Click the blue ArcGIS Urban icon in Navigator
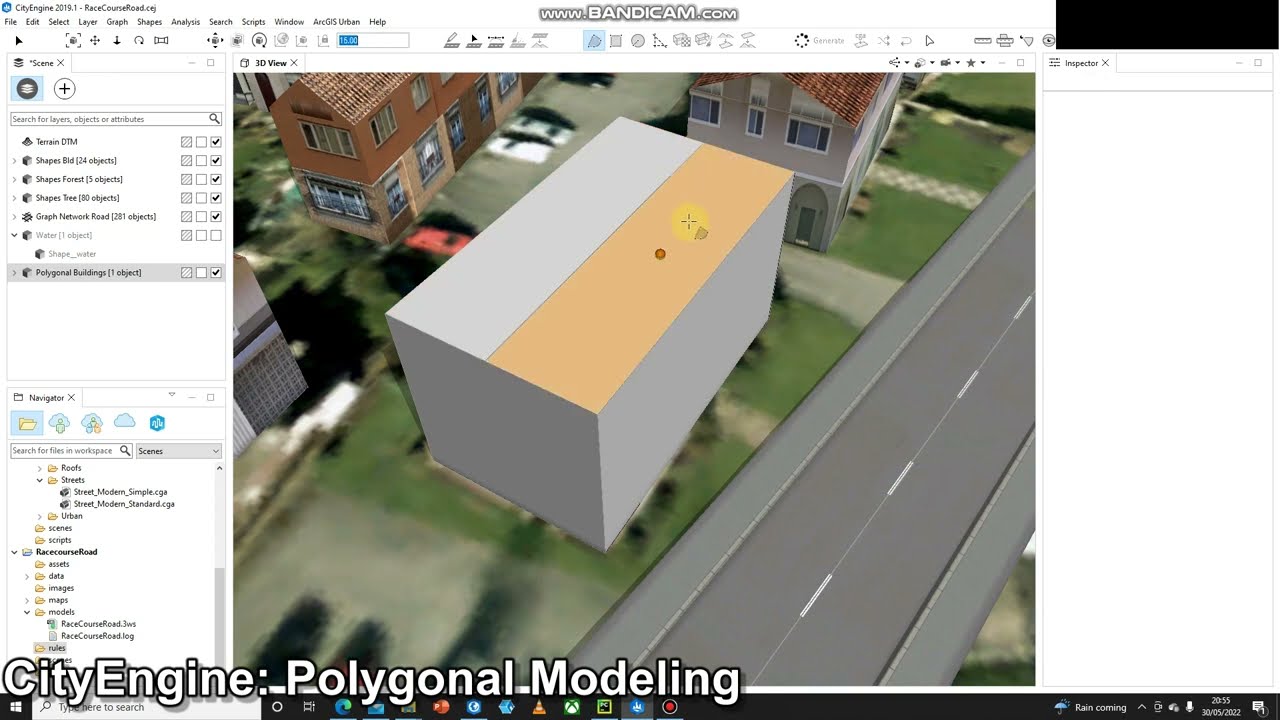The image size is (1280, 720). 157,423
